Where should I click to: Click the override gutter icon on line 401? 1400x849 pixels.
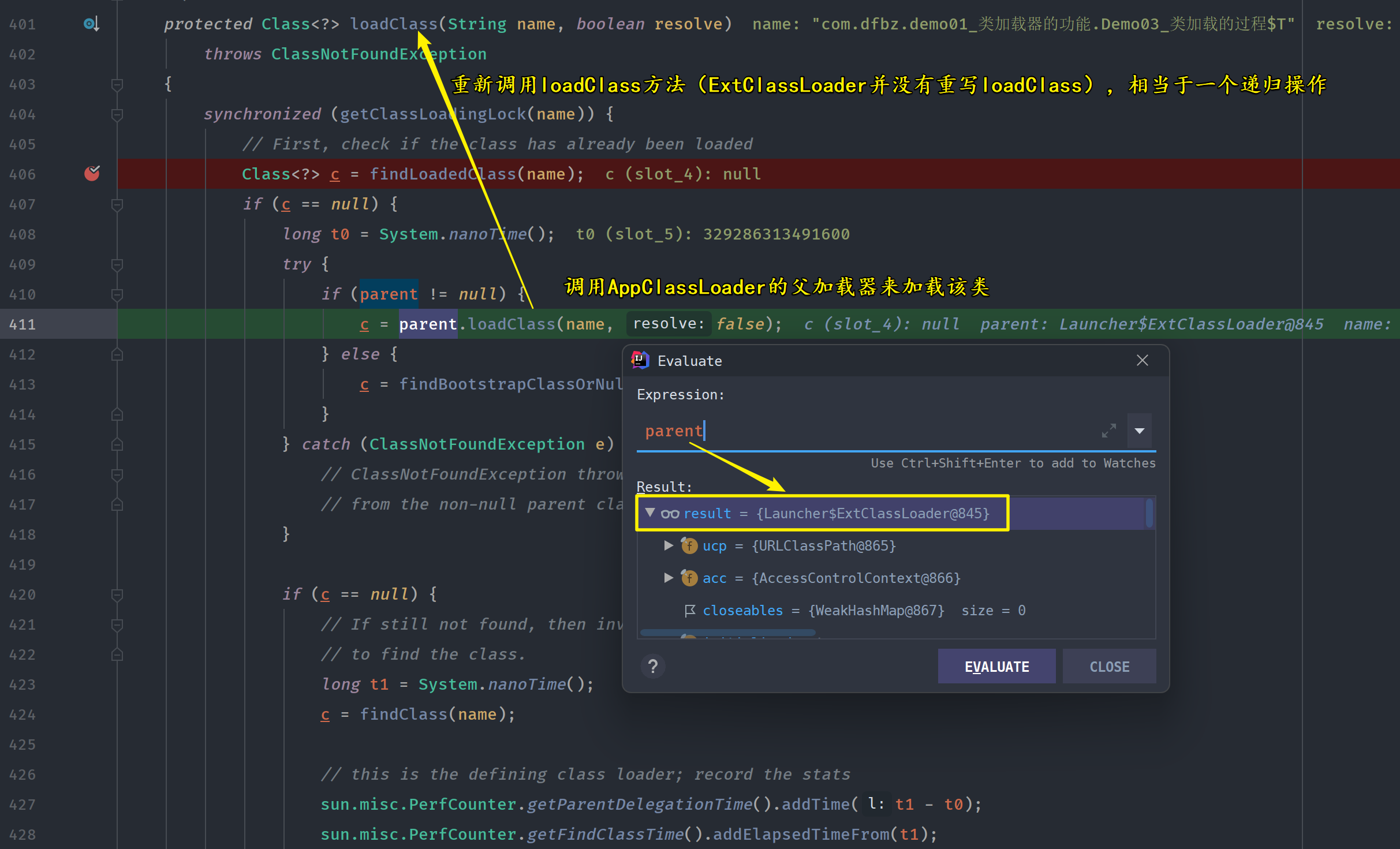(x=91, y=24)
